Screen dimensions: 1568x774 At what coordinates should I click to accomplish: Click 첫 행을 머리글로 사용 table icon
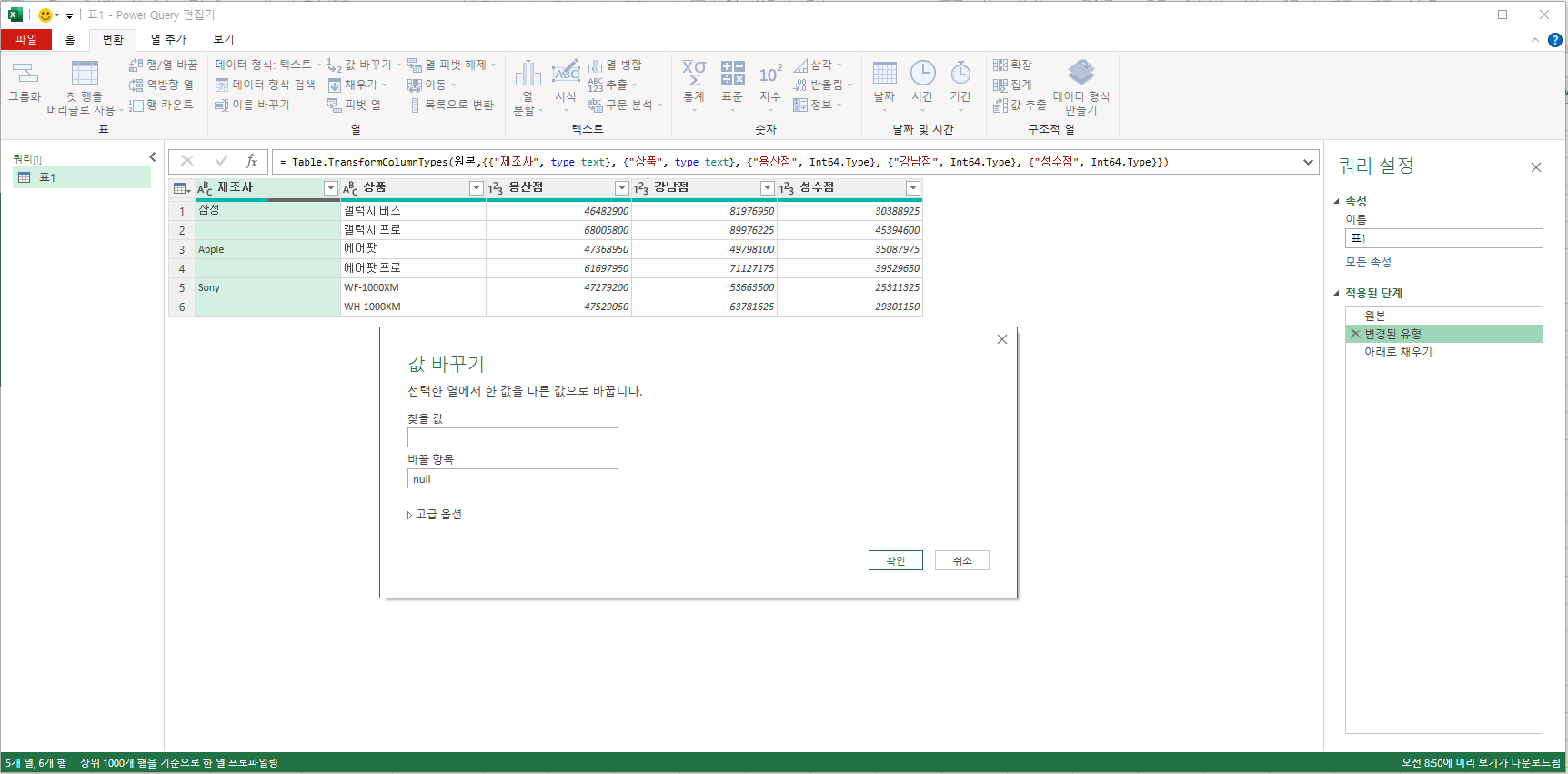[85, 73]
